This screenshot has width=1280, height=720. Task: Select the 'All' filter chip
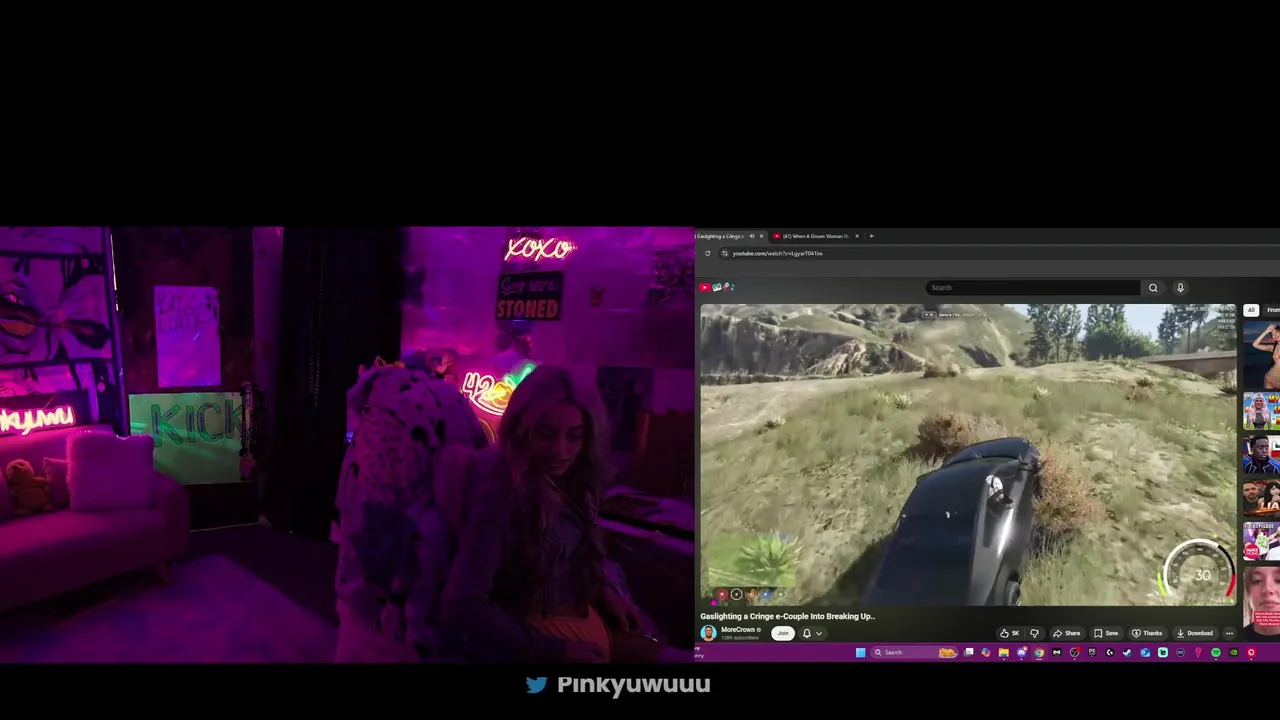[x=1250, y=311]
